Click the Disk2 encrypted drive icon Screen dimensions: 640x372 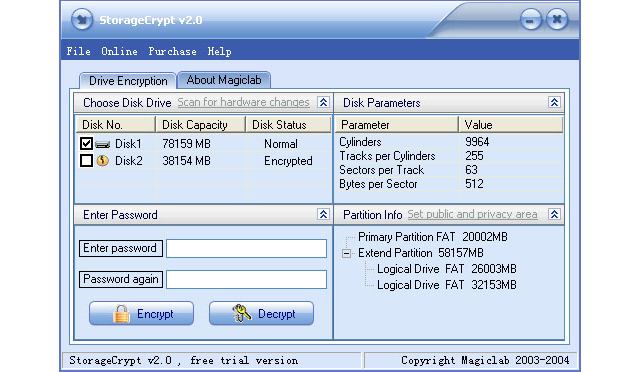click(102, 160)
